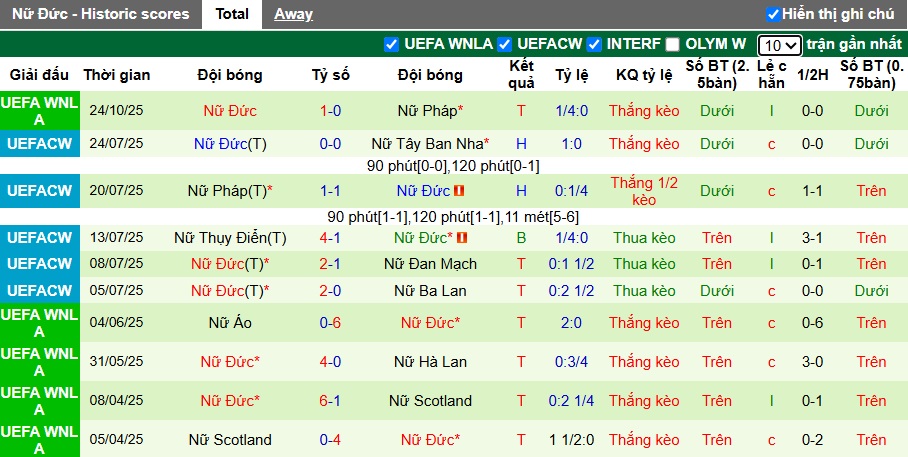Click the 'Tỷ số' column header
The image size is (908, 457).
click(330, 75)
